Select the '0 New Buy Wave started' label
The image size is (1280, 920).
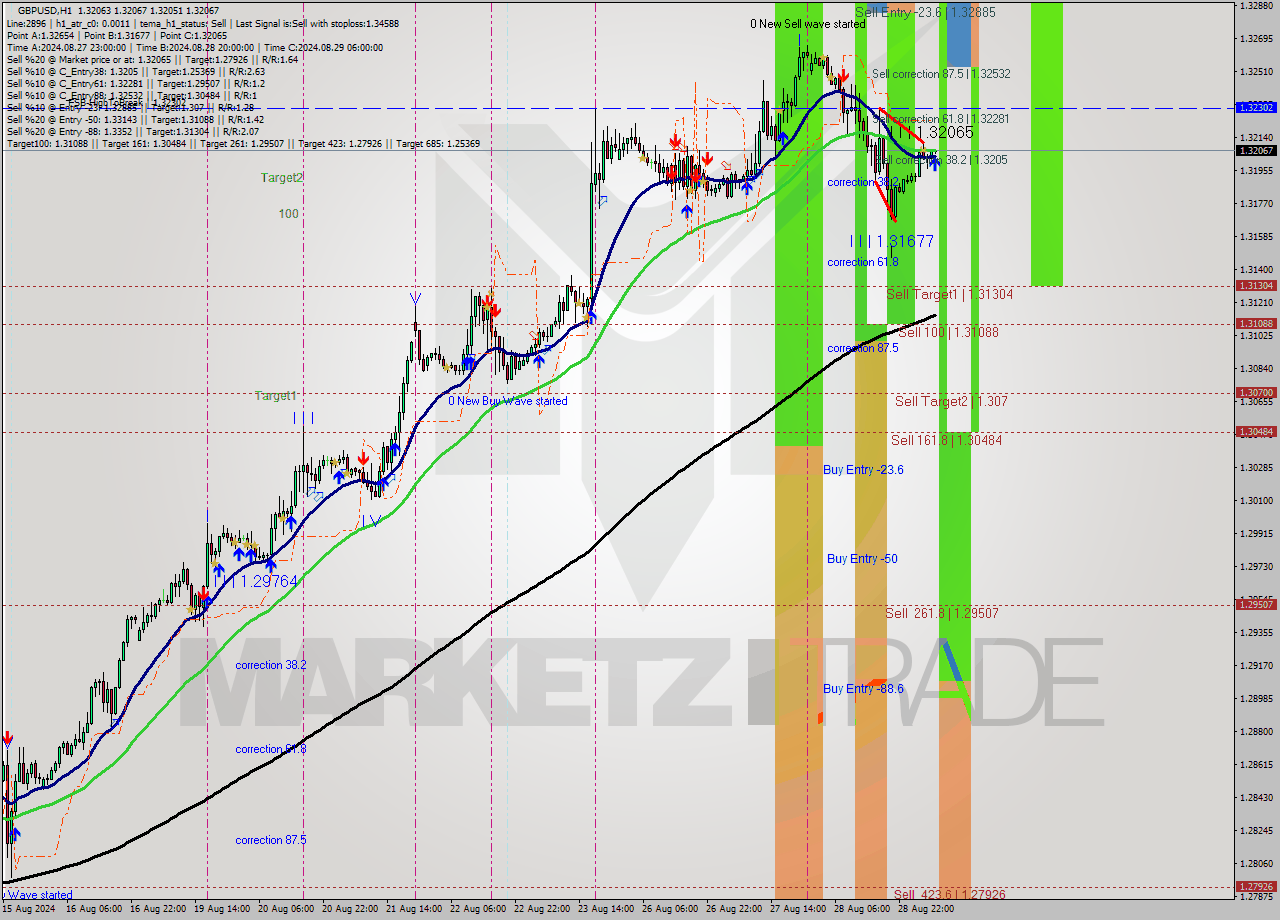coord(508,401)
